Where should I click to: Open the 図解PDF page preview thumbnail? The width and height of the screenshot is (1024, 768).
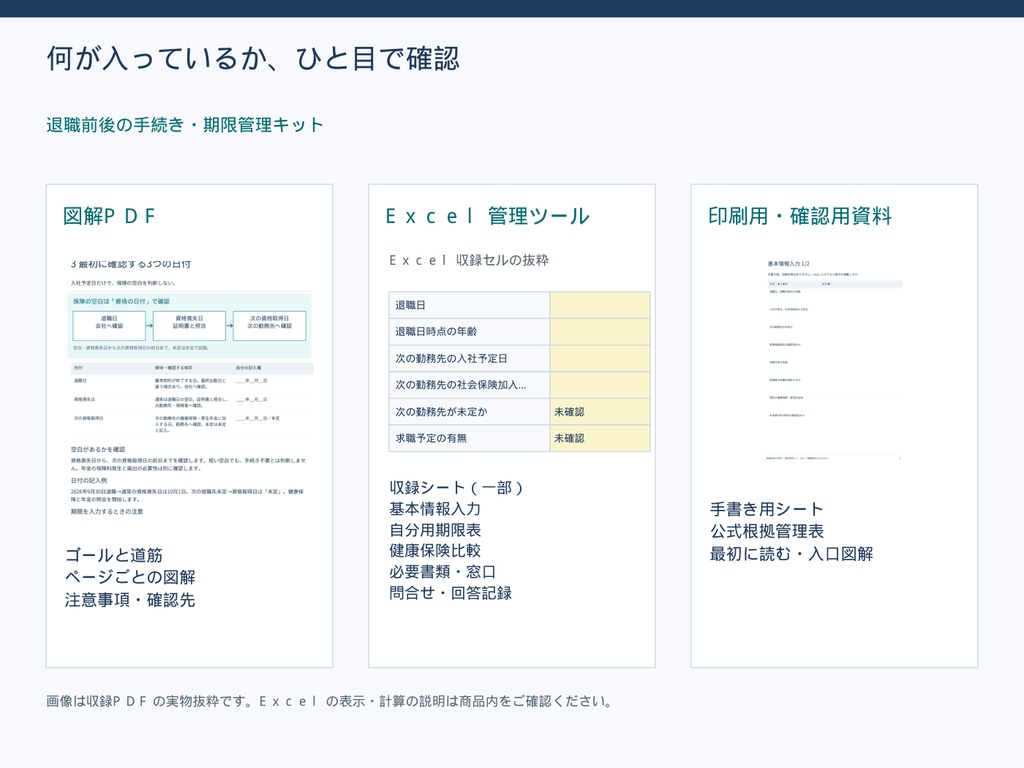(189, 387)
